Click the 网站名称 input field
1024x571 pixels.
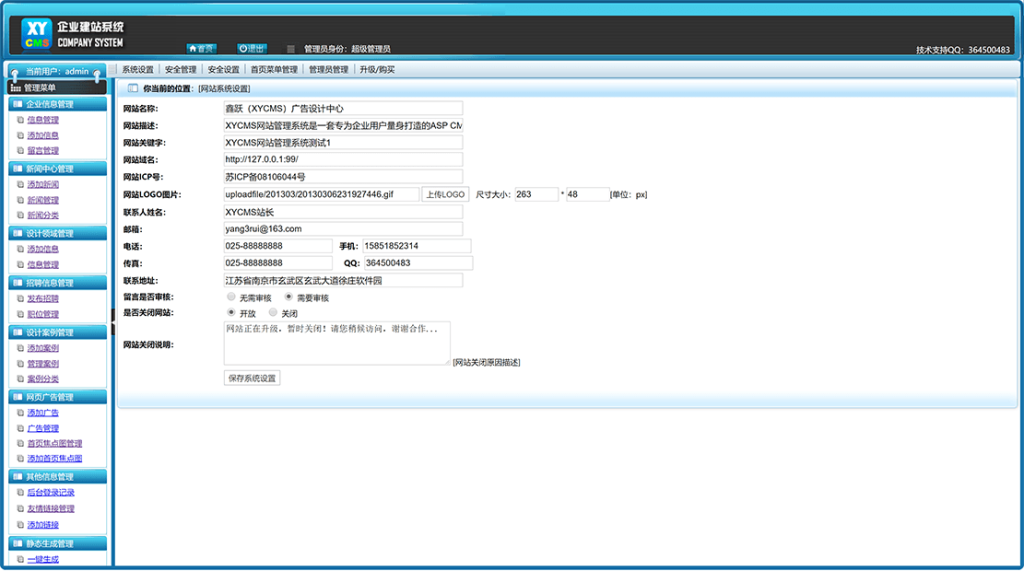pos(343,108)
